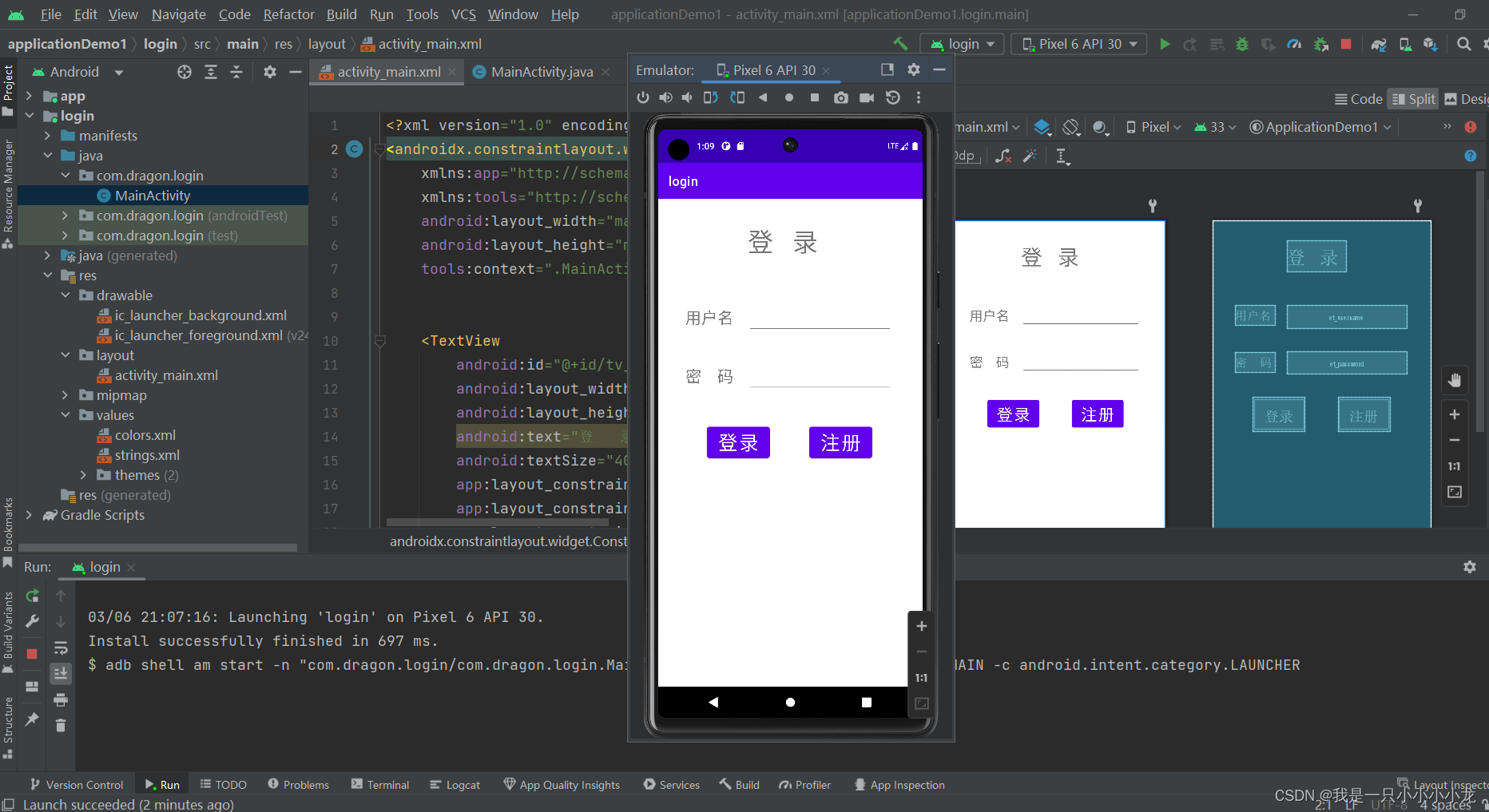Click 用户名 input field in emulator

pos(820,318)
